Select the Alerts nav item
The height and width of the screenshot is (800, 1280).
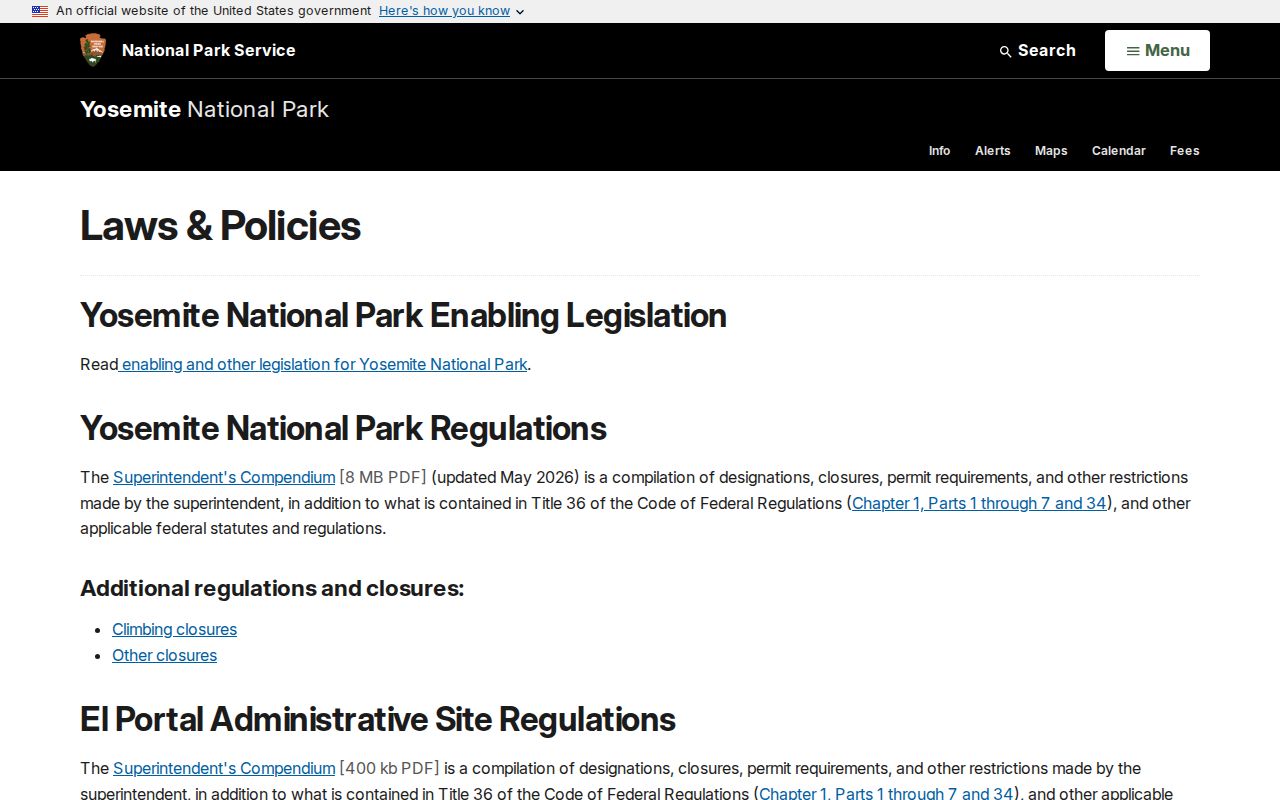click(x=993, y=151)
